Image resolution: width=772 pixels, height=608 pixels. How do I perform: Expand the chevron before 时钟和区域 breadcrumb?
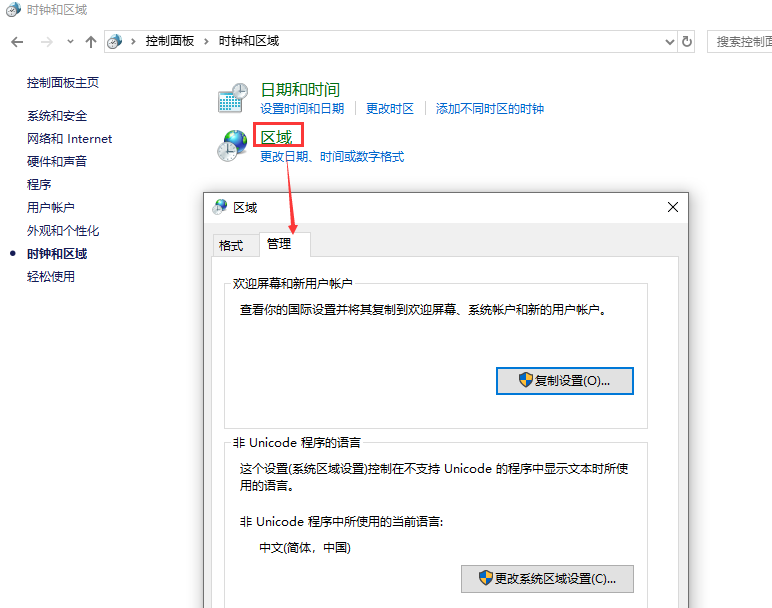(x=206, y=41)
